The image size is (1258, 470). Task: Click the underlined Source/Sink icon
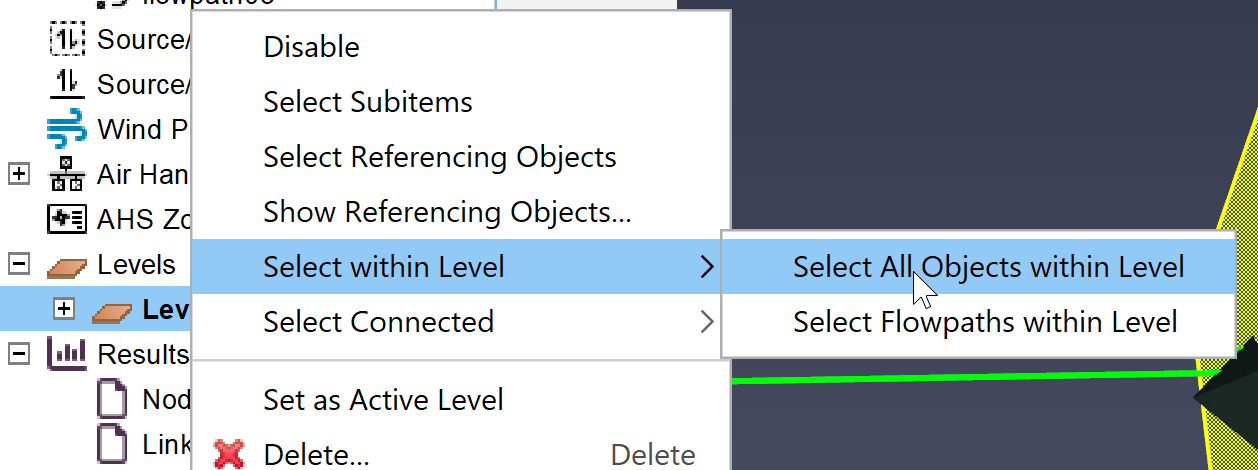tap(66, 84)
